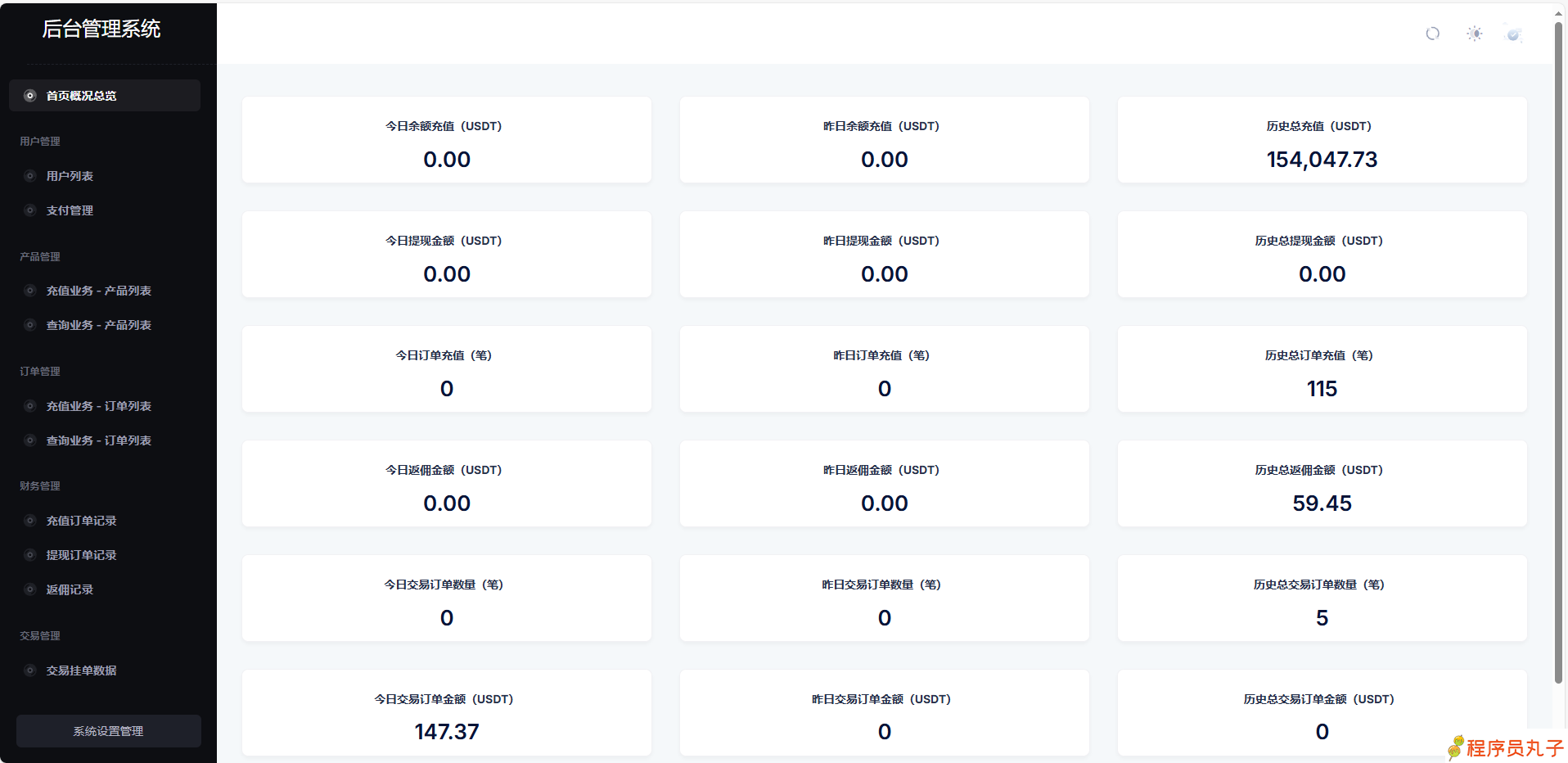Click the icon beside 首页概况总览
Viewport: 1568px width, 763px height.
[x=30, y=96]
